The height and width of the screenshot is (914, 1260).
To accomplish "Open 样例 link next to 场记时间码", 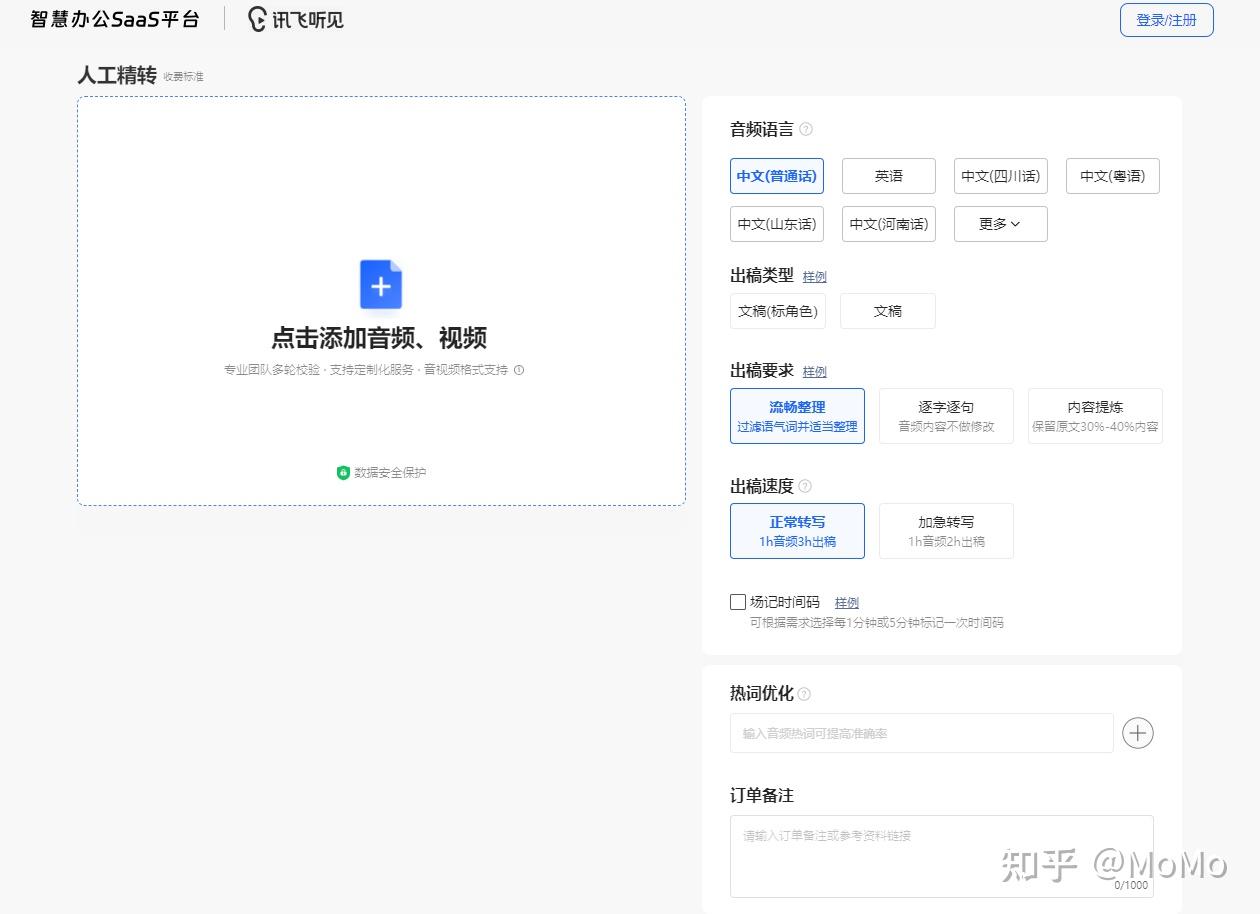I will 847,603.
